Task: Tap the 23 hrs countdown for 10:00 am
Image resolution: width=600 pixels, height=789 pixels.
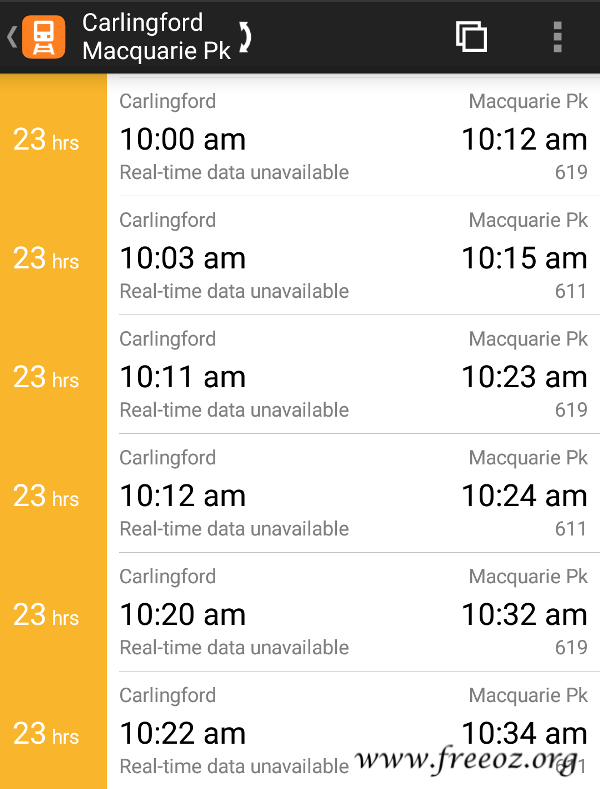Action: (46, 139)
